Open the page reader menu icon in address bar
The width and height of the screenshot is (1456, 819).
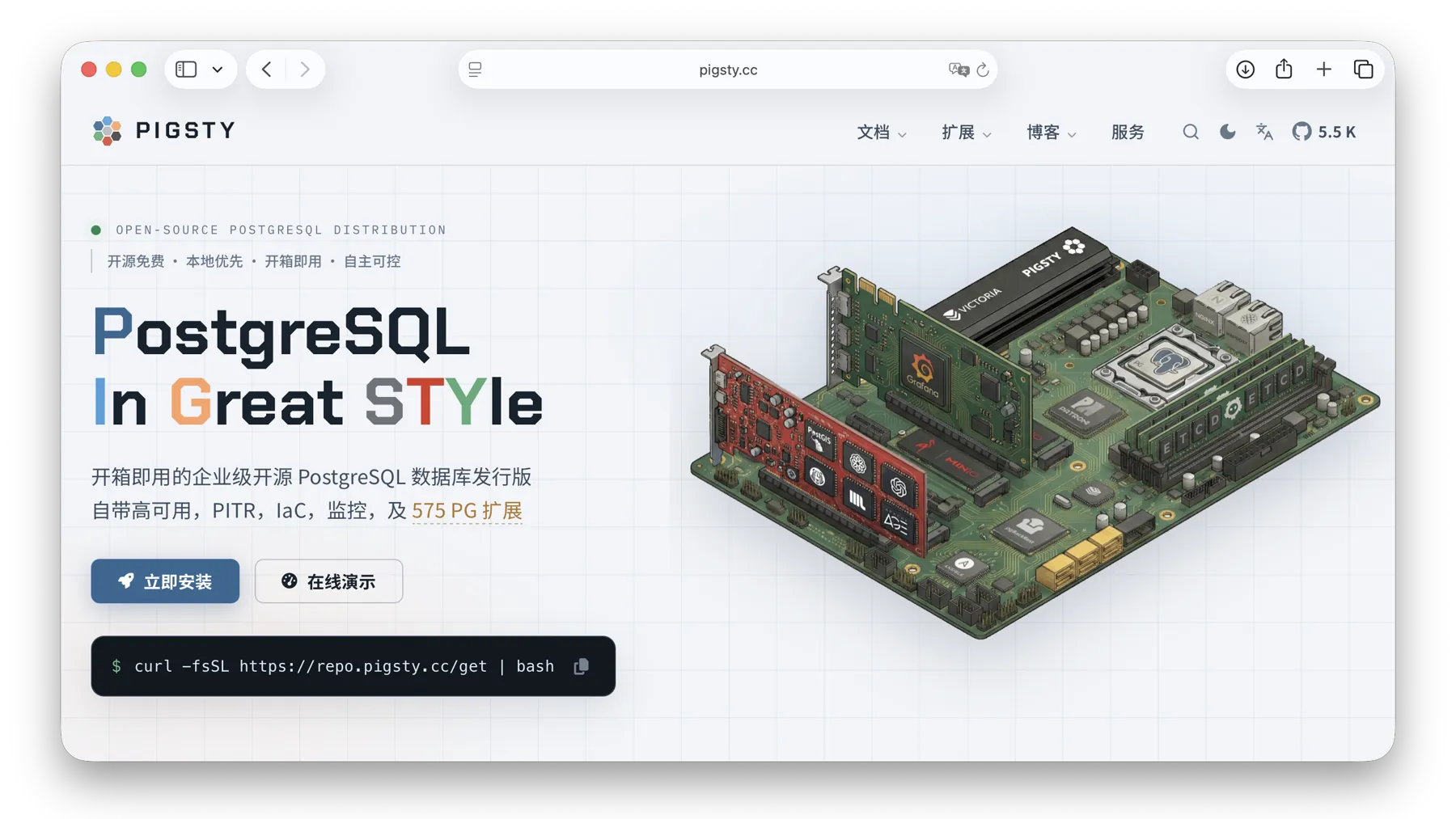coord(476,70)
